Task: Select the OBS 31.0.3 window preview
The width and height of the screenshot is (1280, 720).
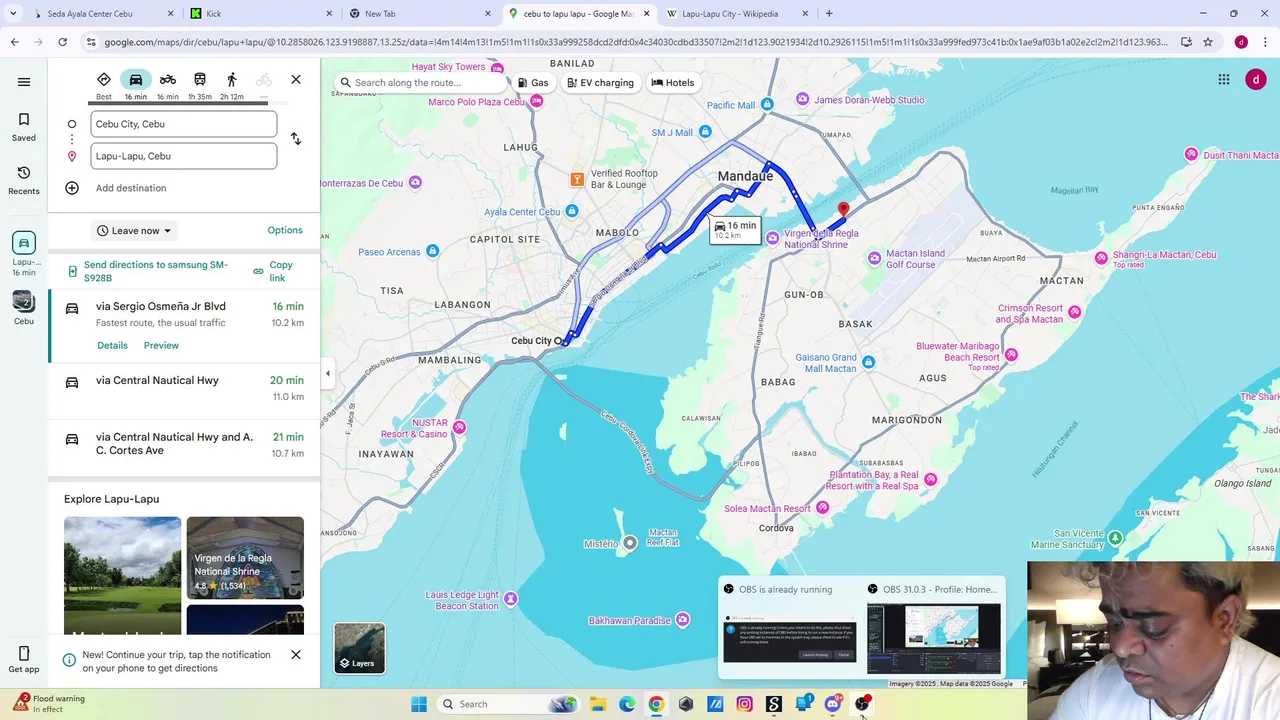Action: point(934,628)
